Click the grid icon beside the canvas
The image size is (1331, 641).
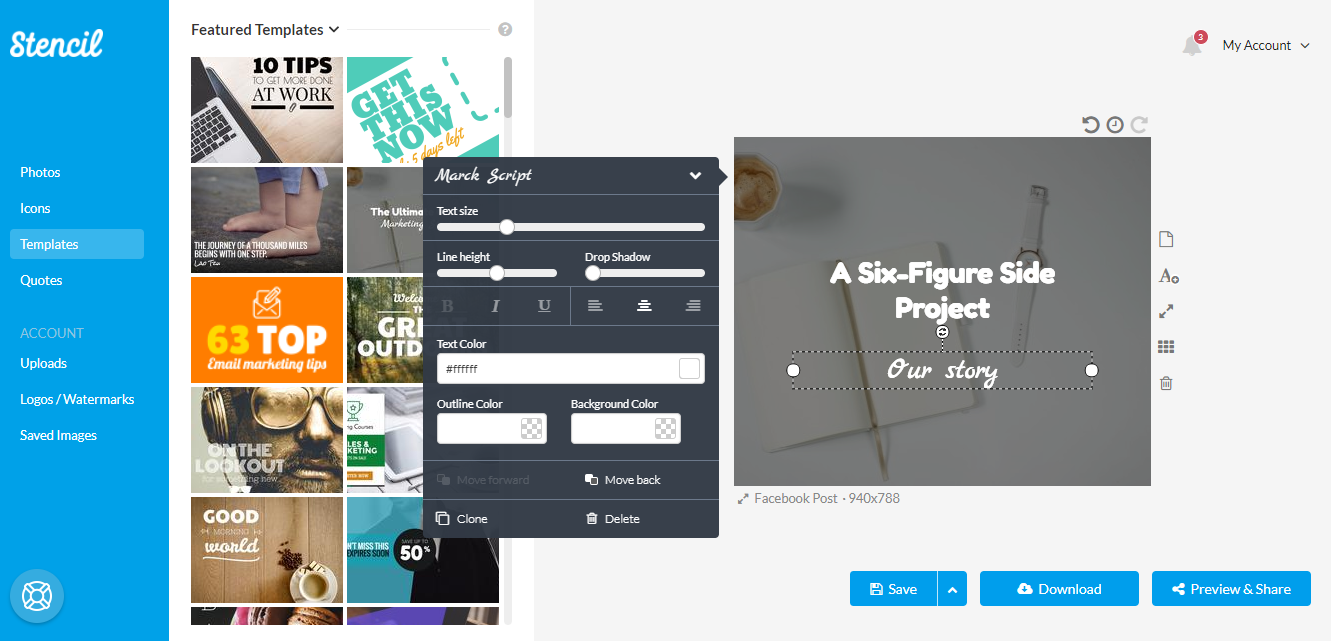tap(1166, 347)
